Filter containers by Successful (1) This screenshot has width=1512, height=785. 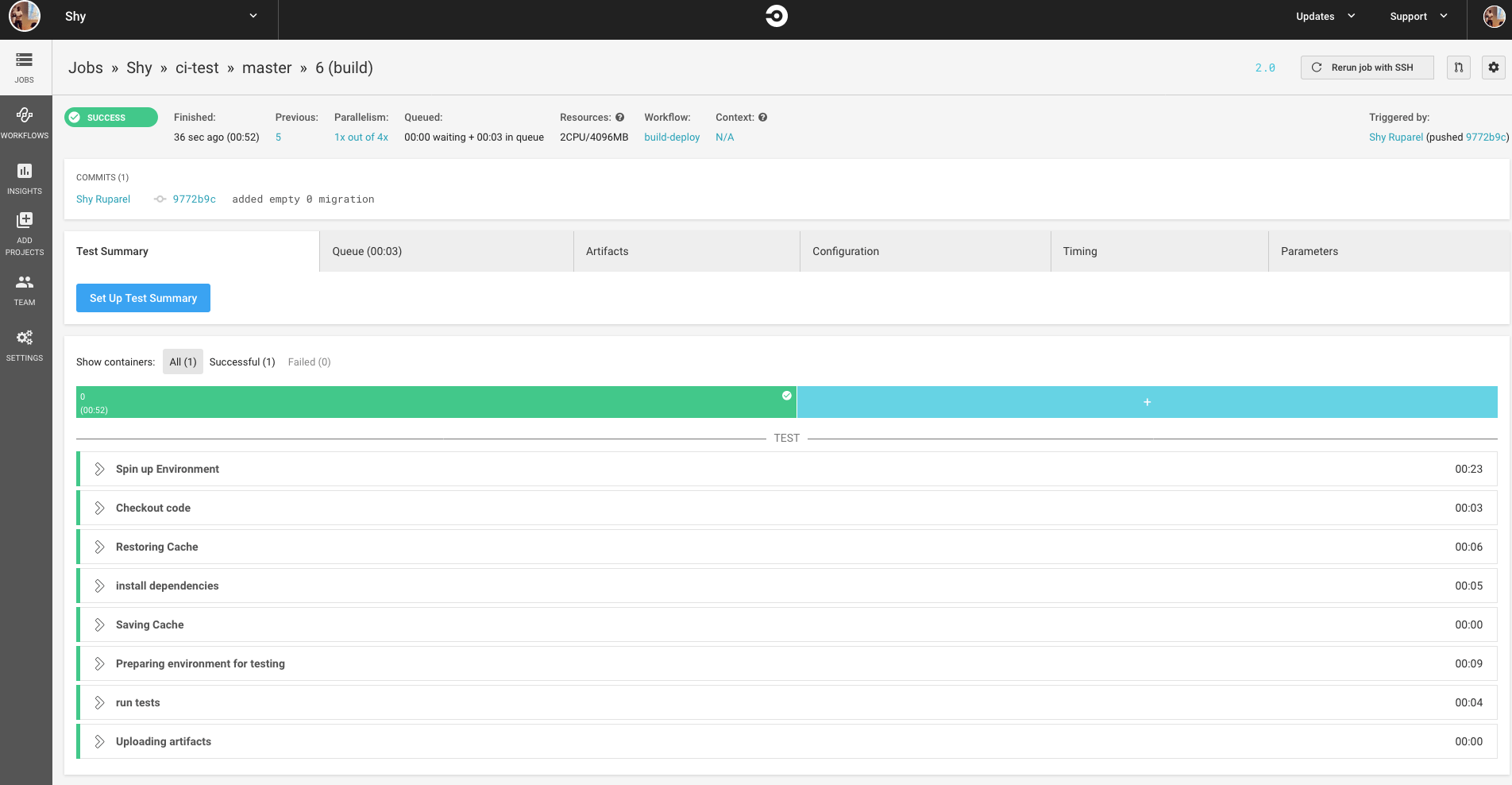click(x=242, y=362)
